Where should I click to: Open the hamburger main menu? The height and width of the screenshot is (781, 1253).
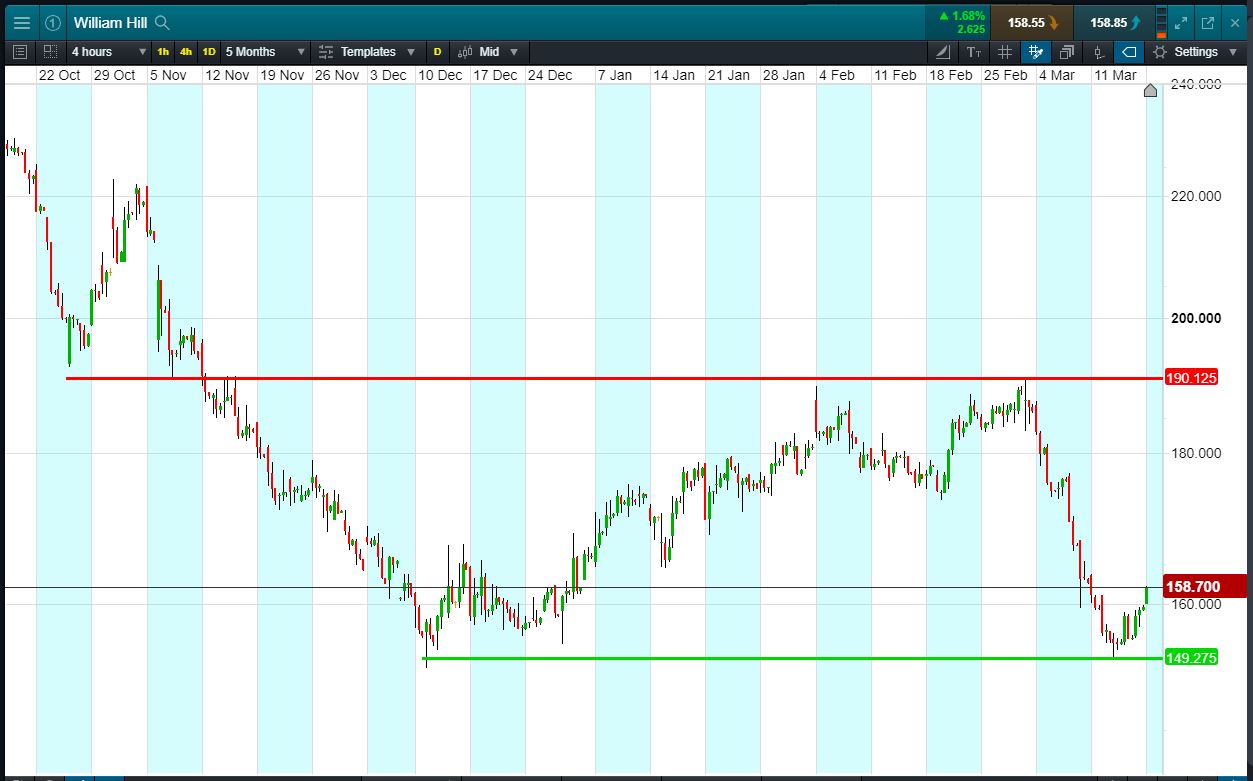tap(21, 22)
